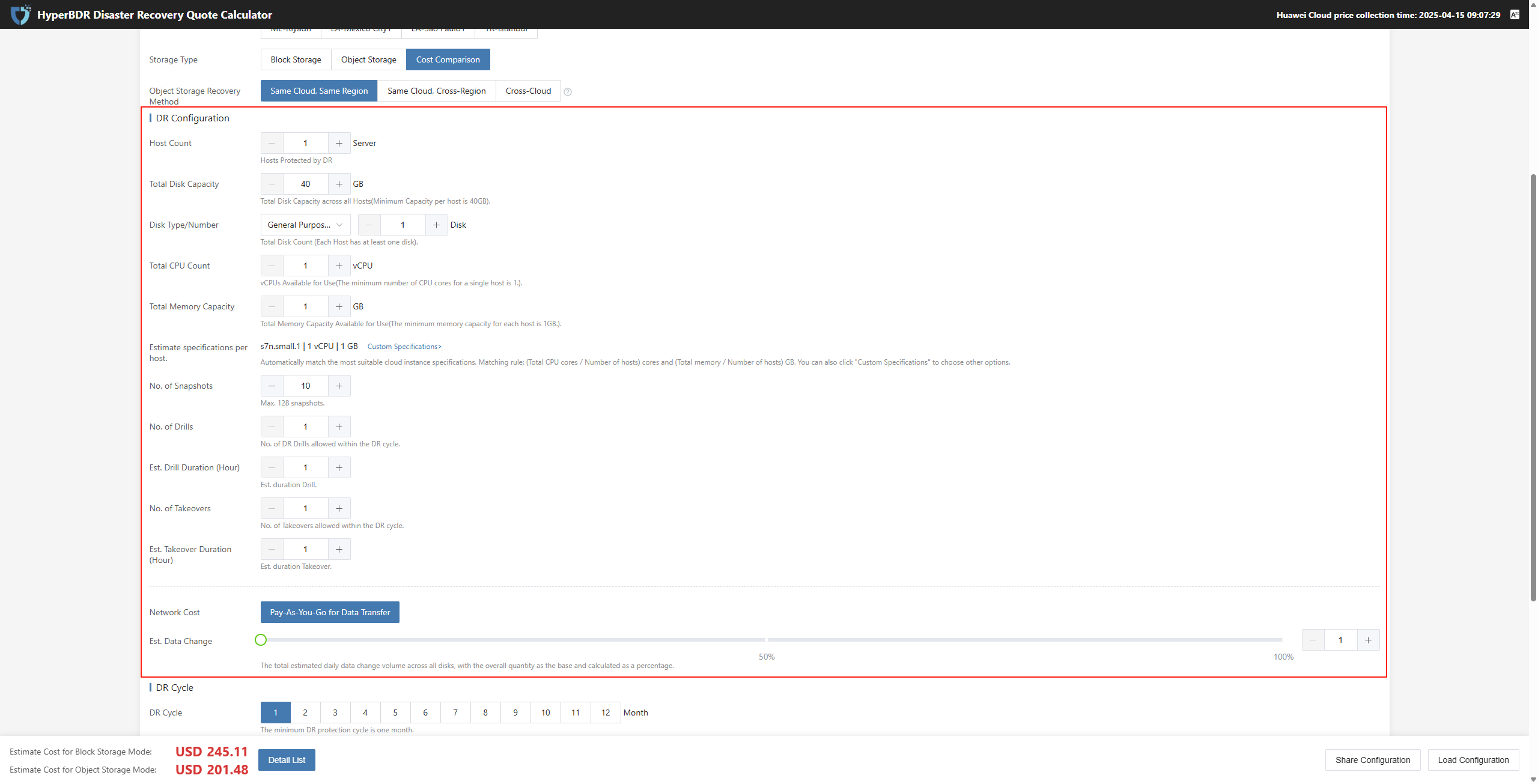
Task: Click the Host Count input field
Action: [x=305, y=143]
